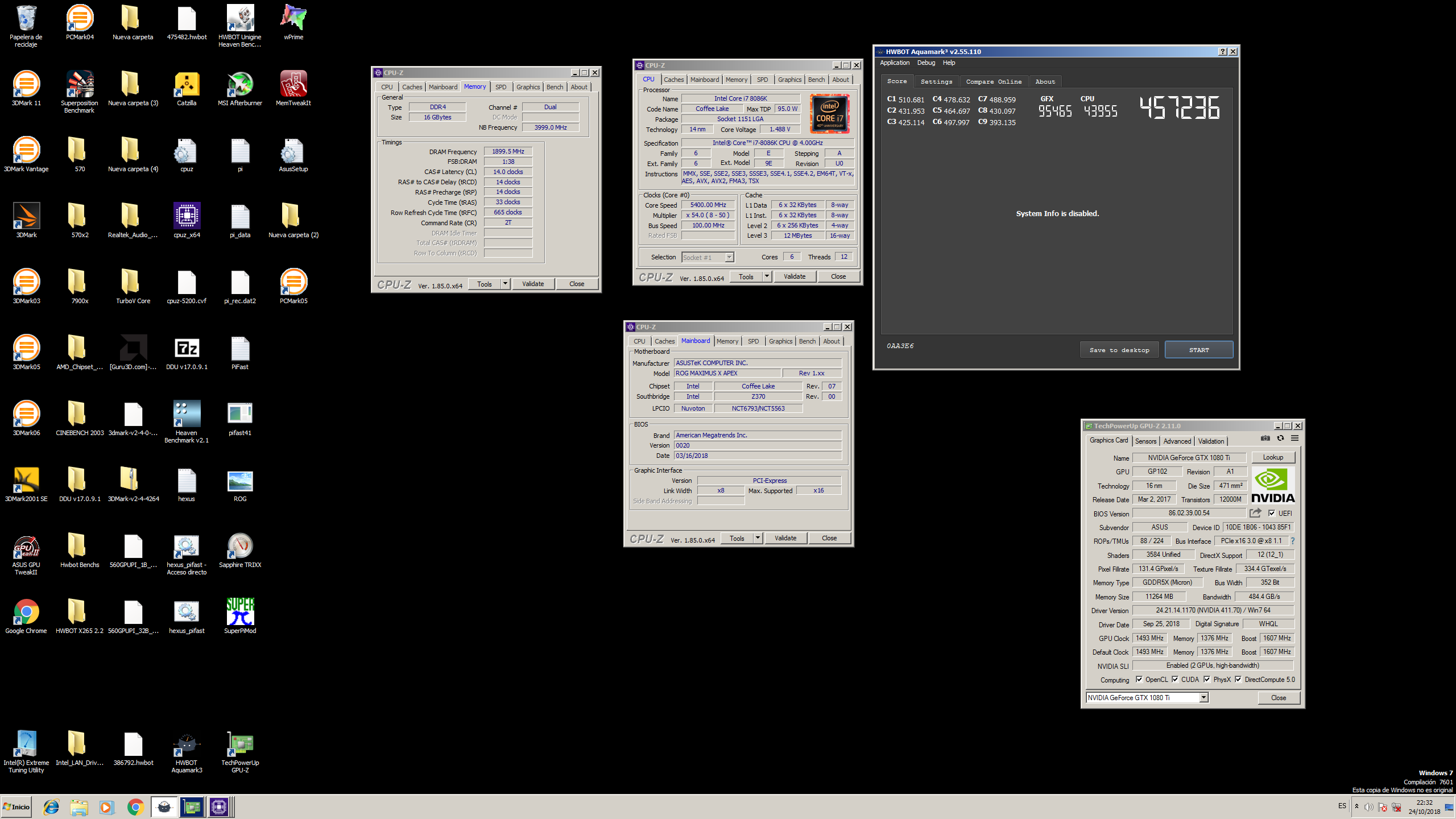Image resolution: width=1456 pixels, height=819 pixels.
Task: Expand the Tools arrow in the CPU-Z Memory window
Action: (505, 283)
